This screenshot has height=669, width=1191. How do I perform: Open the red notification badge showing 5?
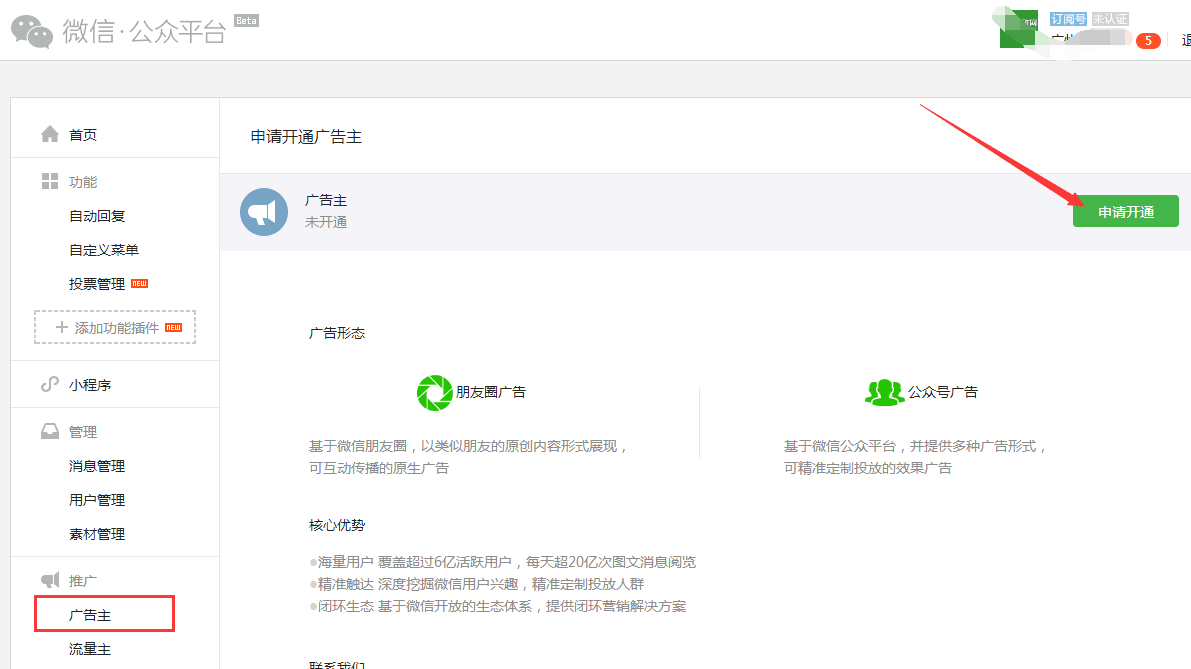[1148, 41]
